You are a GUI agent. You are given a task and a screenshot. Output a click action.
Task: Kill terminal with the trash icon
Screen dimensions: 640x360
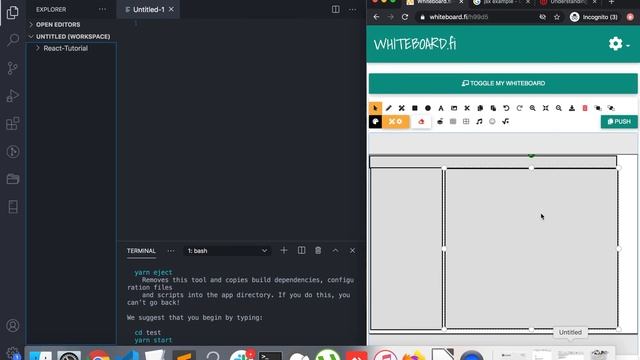(318, 250)
